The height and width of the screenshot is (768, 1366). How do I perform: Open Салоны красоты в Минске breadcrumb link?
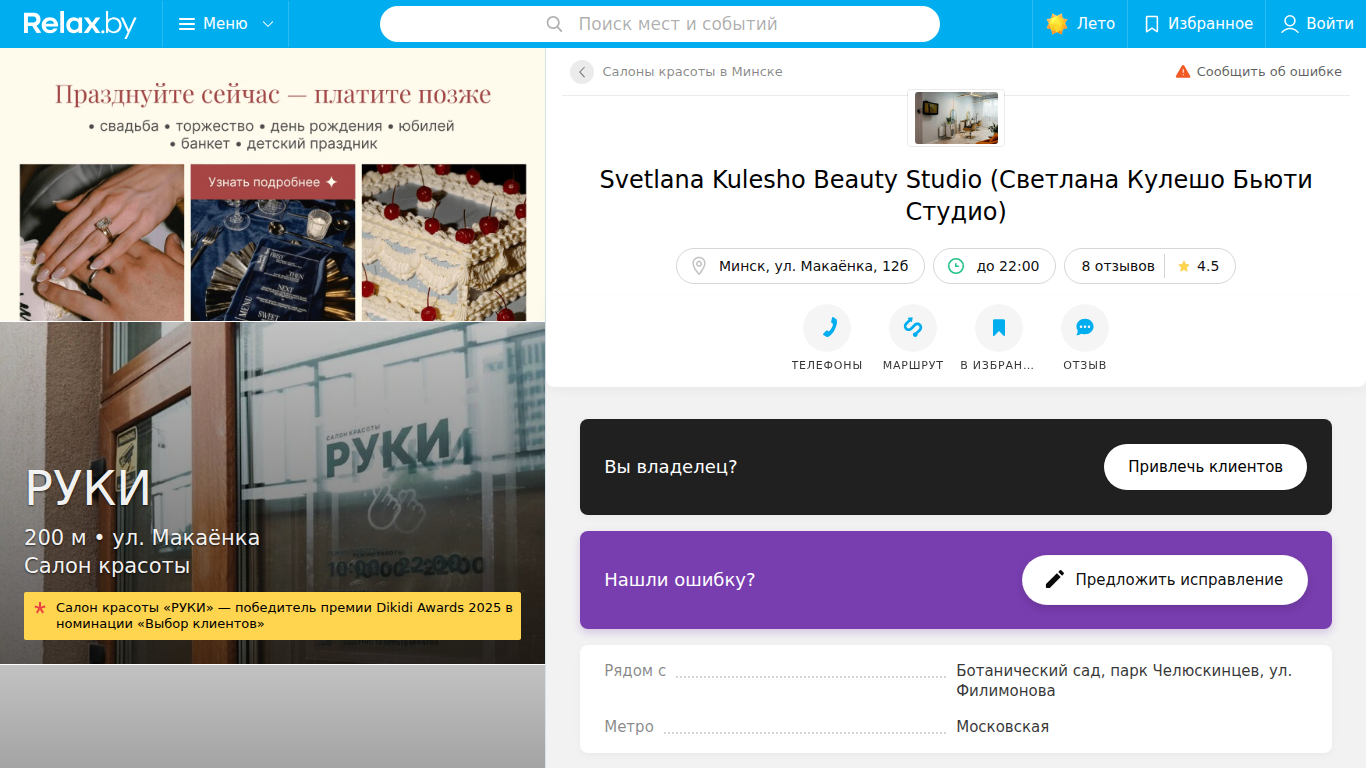692,72
